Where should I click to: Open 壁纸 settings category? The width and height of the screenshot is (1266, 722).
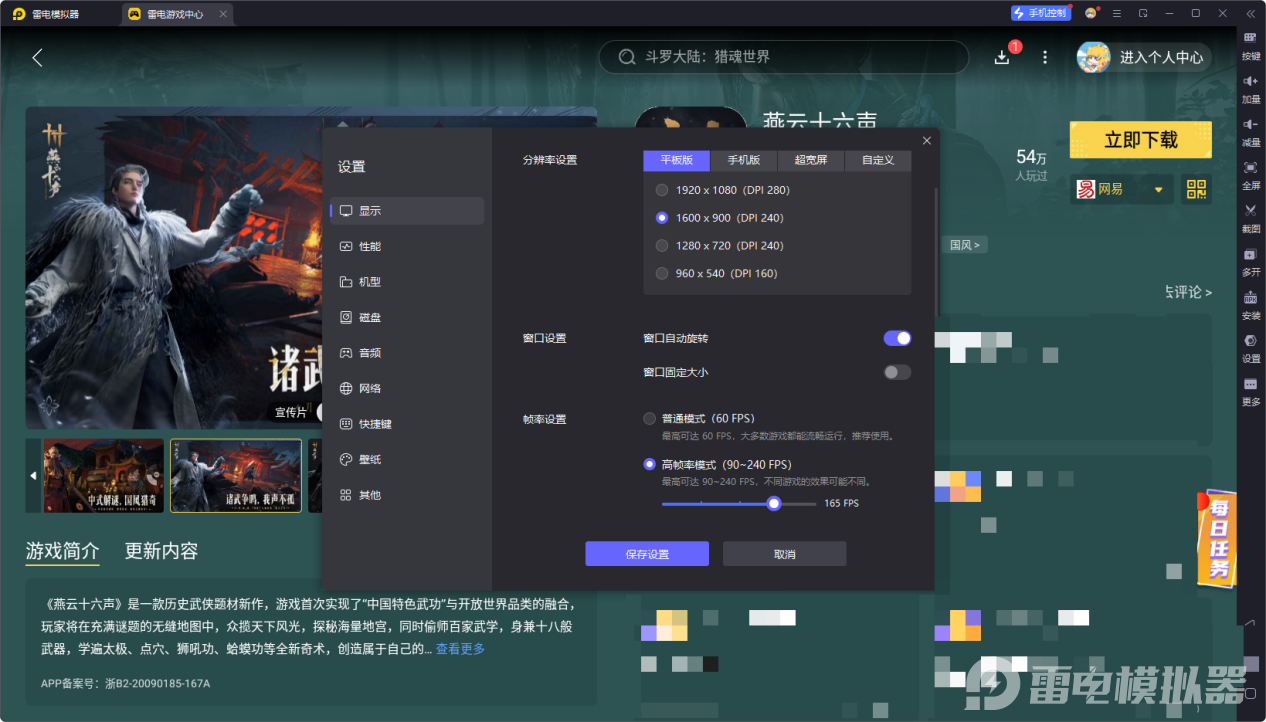(x=407, y=460)
